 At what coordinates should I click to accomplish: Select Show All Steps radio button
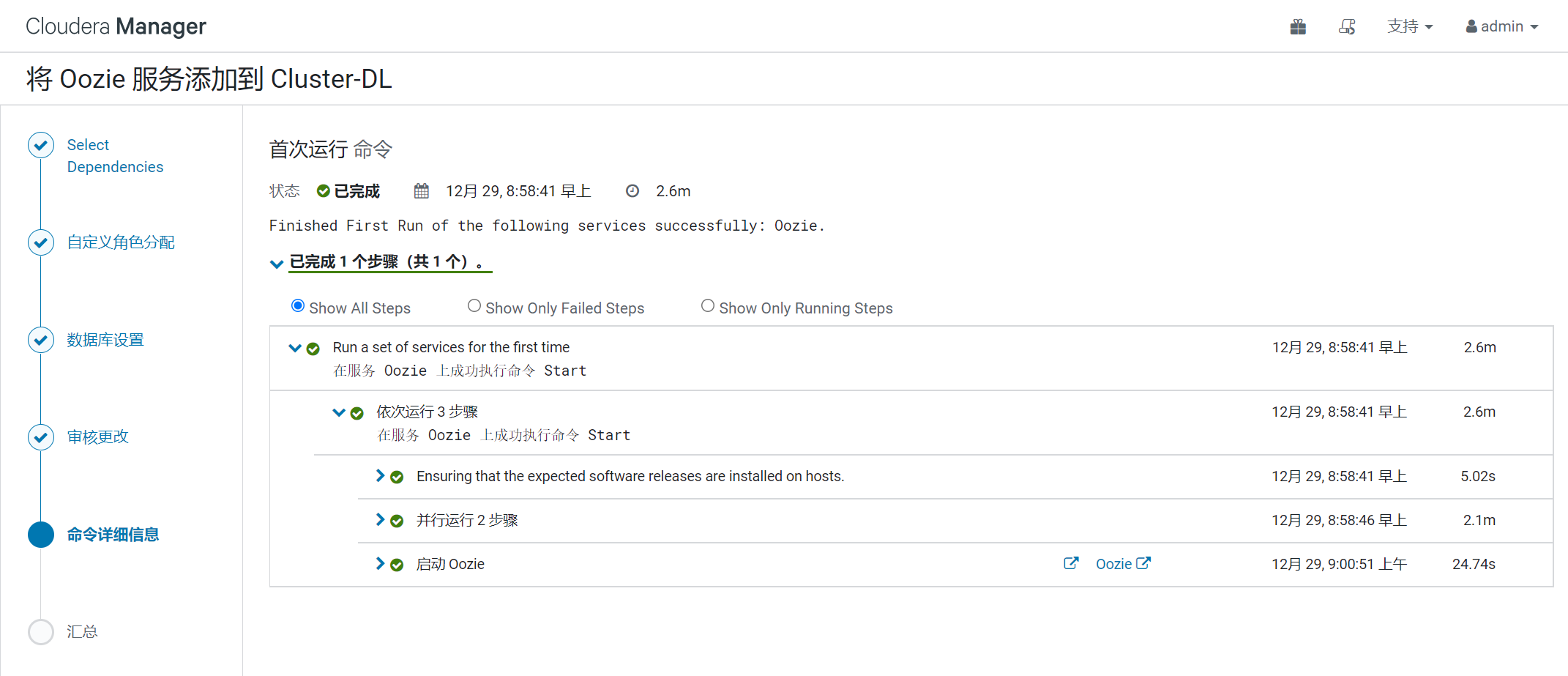click(298, 306)
